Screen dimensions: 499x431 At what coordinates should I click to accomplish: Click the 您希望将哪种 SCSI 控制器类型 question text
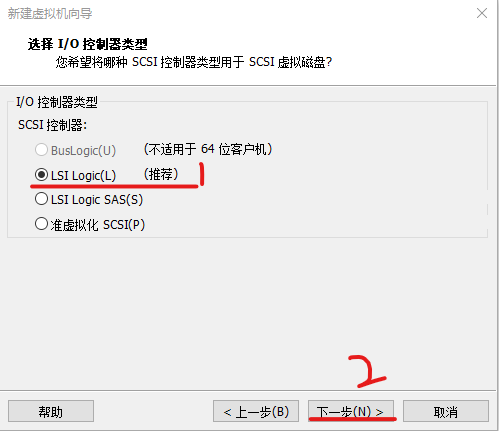194,62
